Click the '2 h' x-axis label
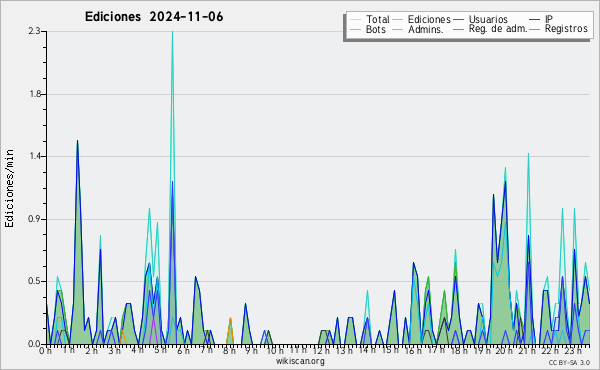Image resolution: width=600 pixels, height=370 pixels. (x=92, y=351)
